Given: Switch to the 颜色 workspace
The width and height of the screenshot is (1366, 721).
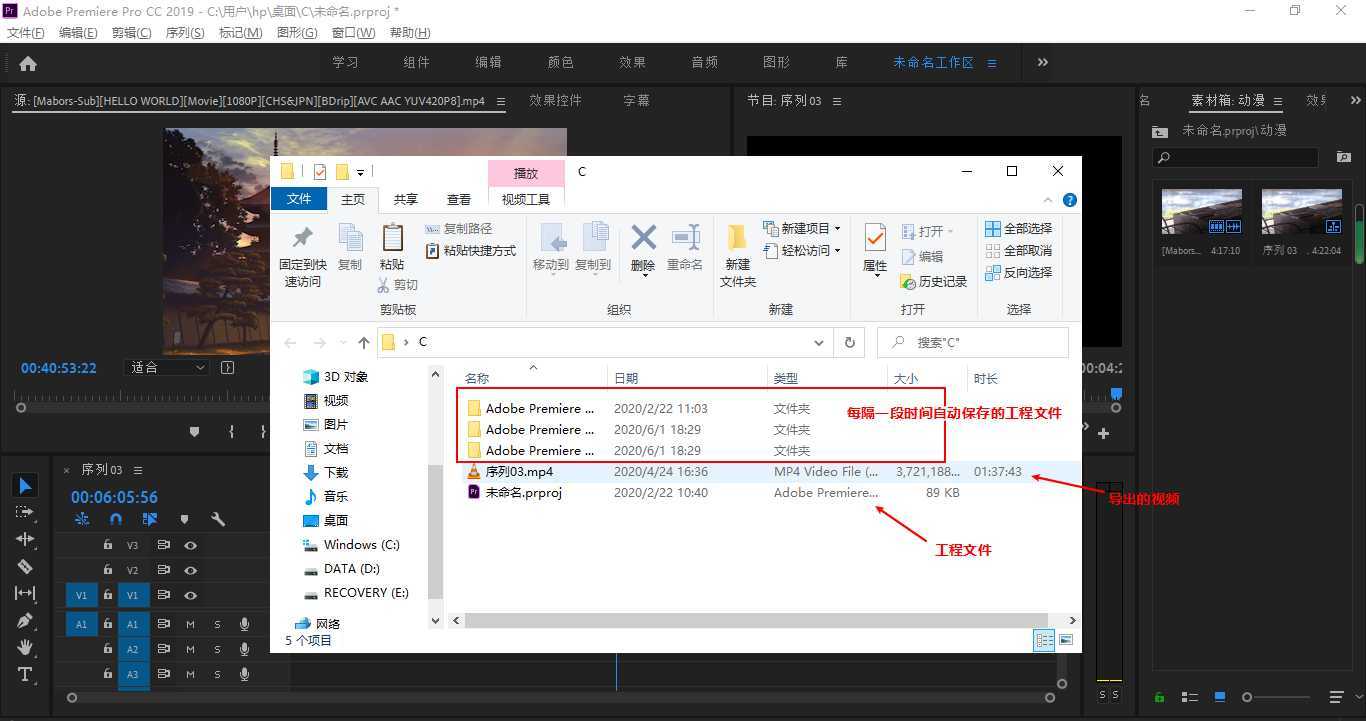Looking at the screenshot, I should pyautogui.click(x=560, y=62).
